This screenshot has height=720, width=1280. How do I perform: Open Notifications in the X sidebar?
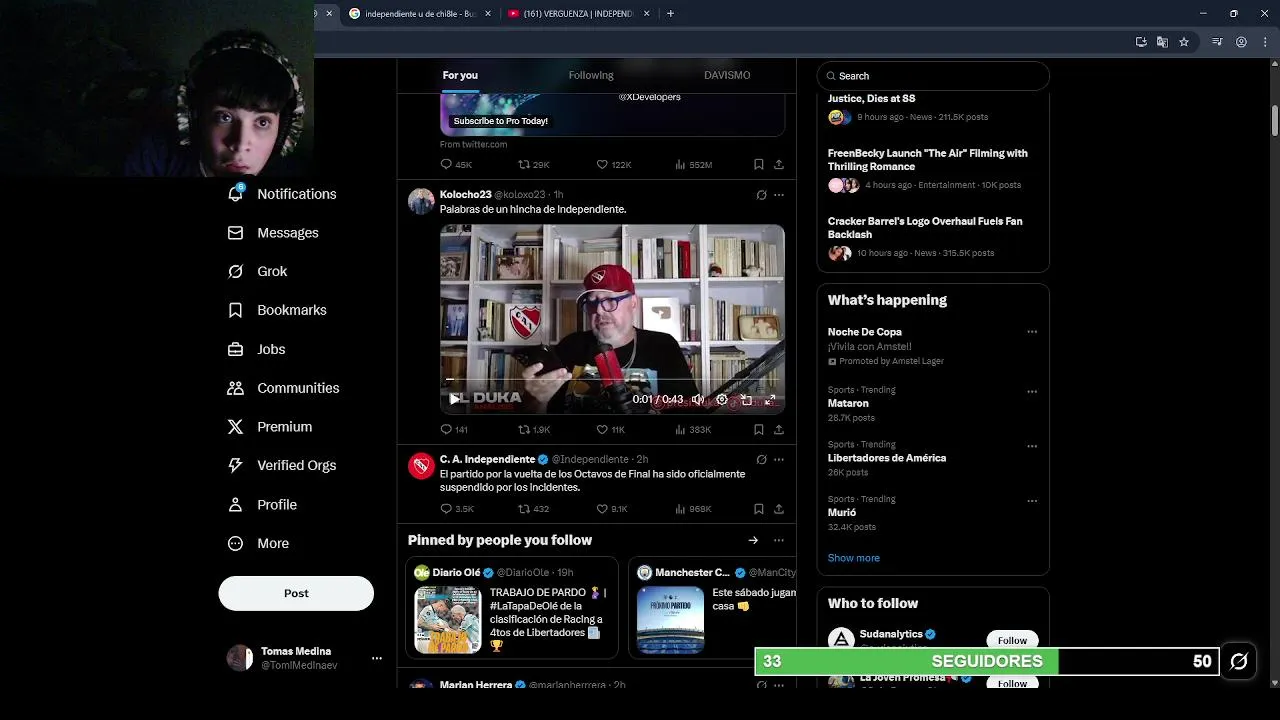(282, 194)
